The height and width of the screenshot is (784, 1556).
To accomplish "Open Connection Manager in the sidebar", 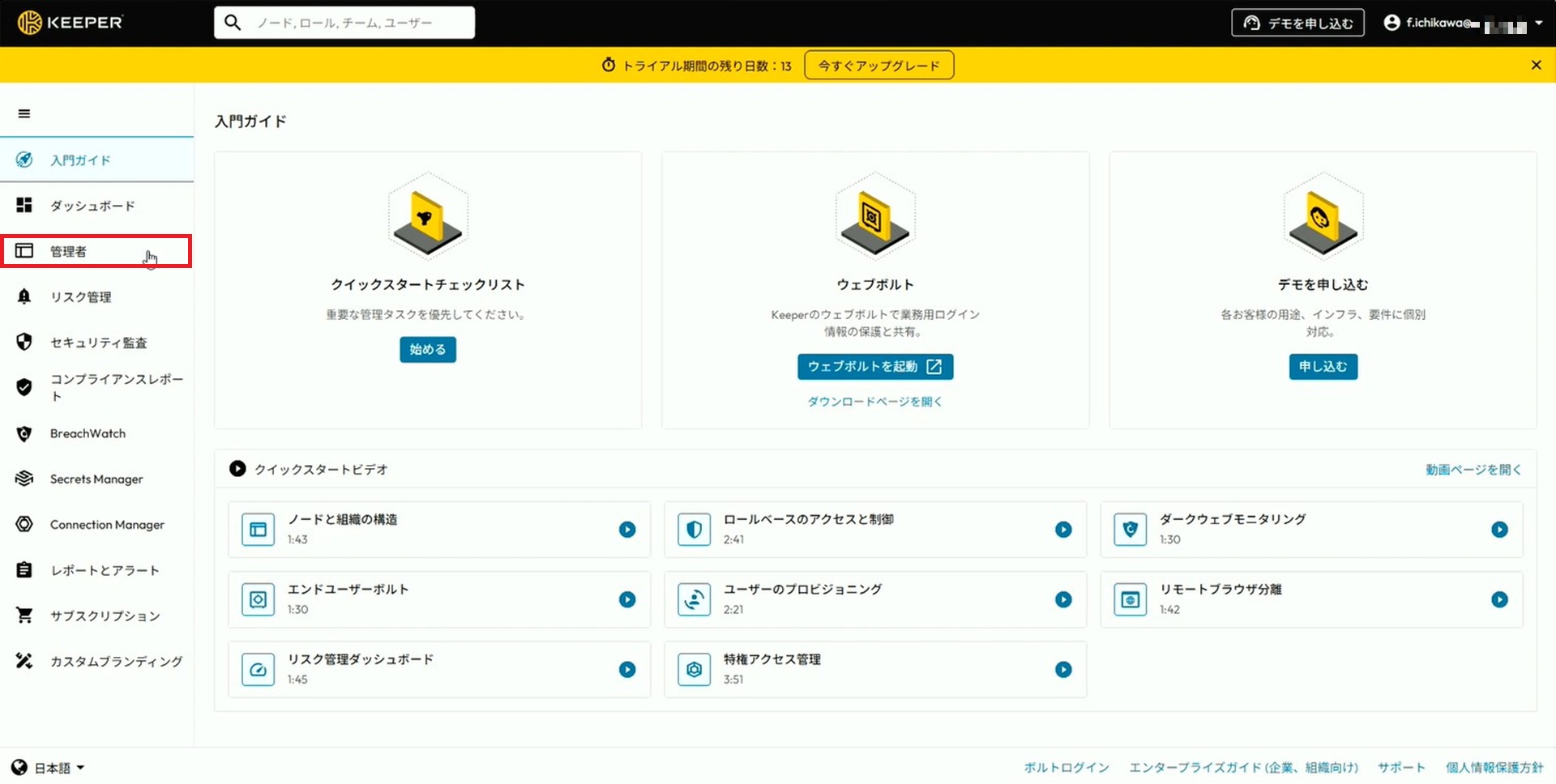I will pyautogui.click(x=107, y=524).
